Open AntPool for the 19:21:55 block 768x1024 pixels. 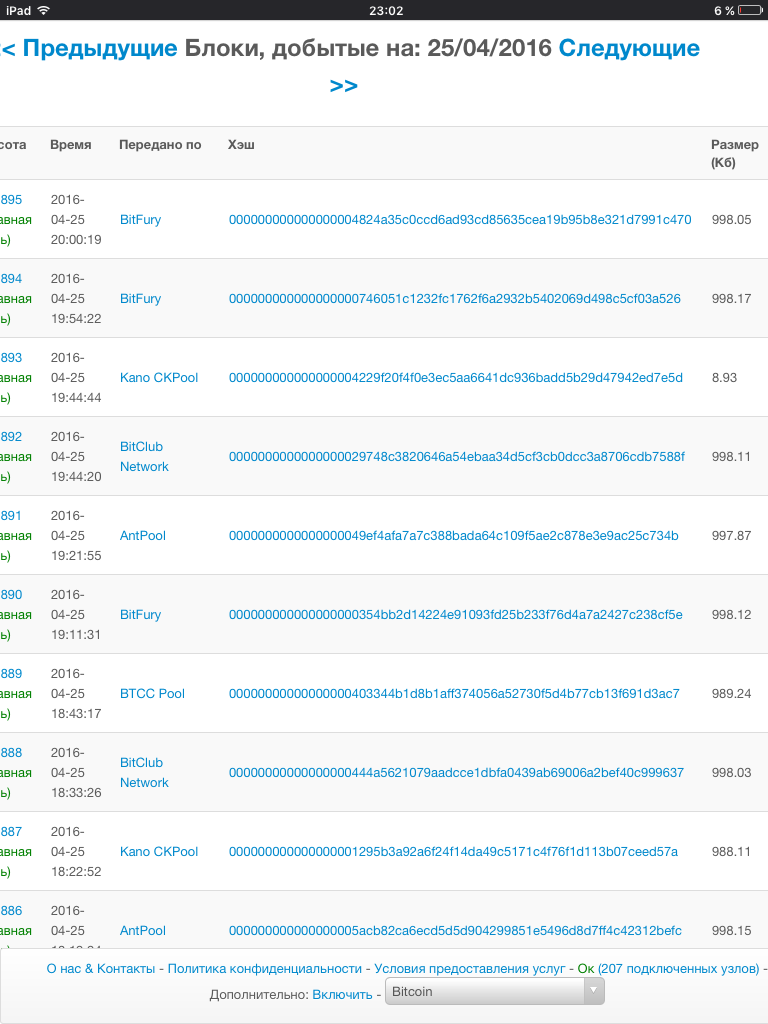[143, 536]
